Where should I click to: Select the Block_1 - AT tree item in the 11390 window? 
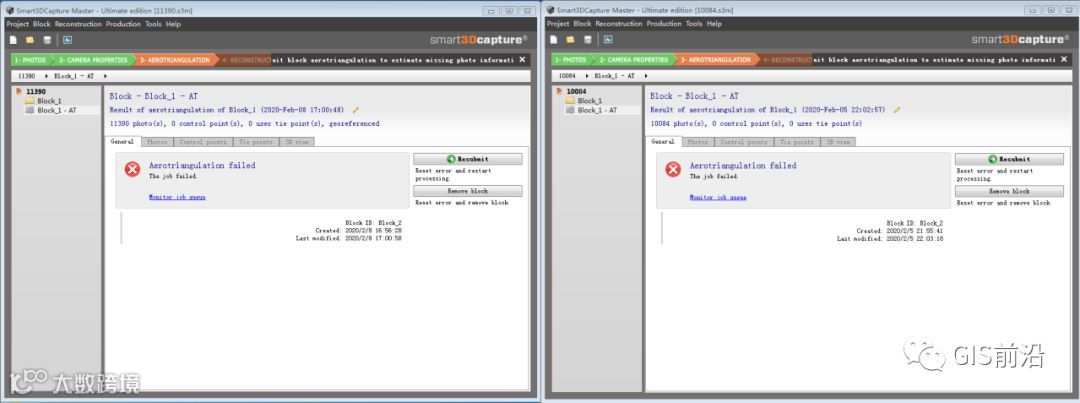pos(56,110)
